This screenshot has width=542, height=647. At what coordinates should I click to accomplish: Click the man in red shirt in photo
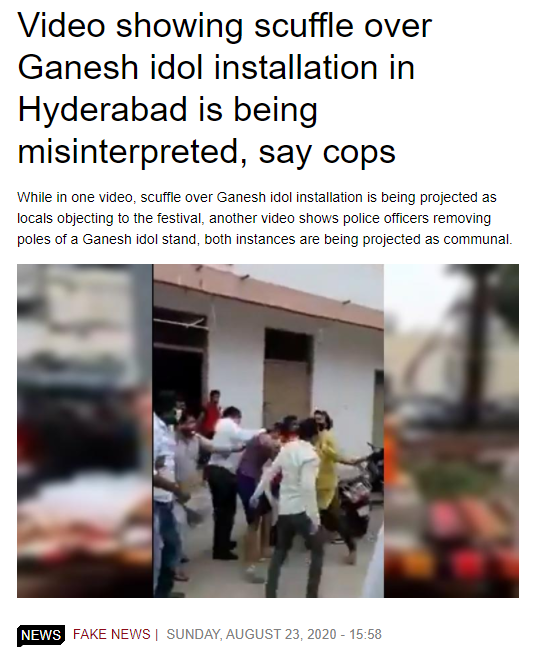click(211, 411)
